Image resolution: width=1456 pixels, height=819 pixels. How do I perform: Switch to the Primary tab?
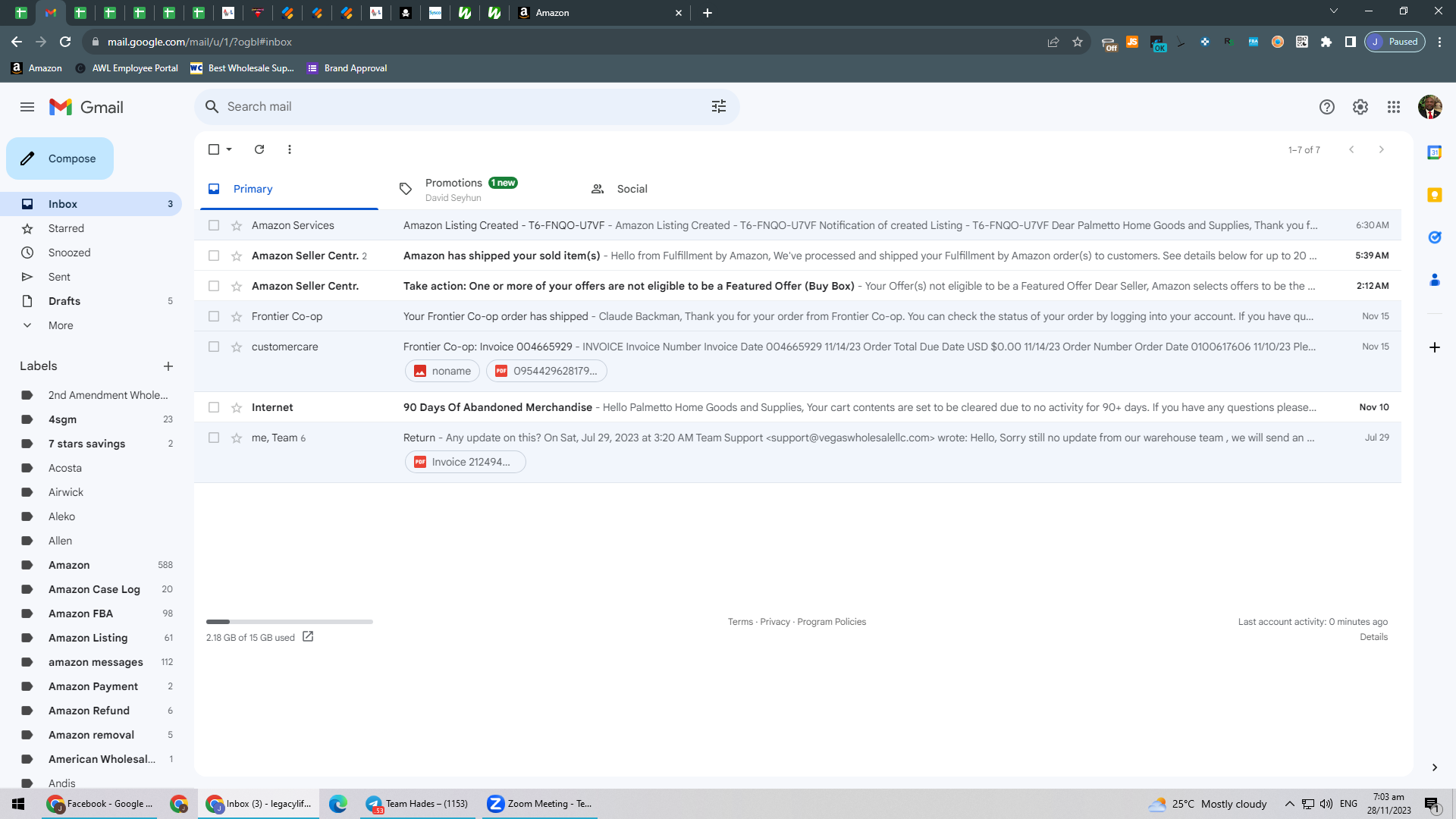tap(289, 190)
